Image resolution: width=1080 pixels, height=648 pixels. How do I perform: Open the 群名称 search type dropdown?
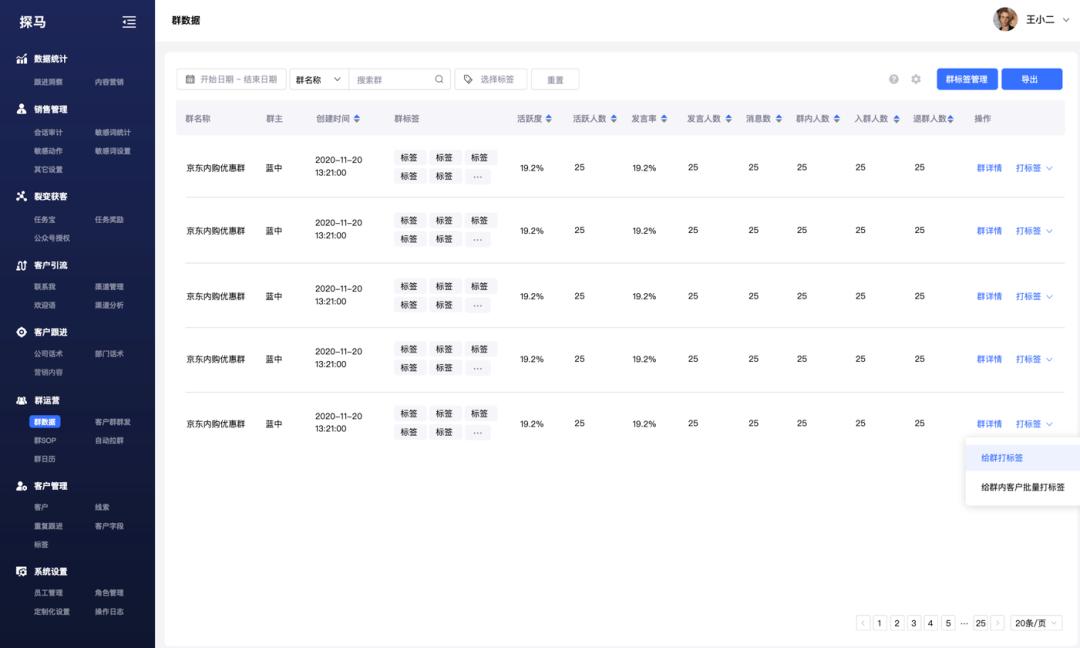tap(318, 79)
